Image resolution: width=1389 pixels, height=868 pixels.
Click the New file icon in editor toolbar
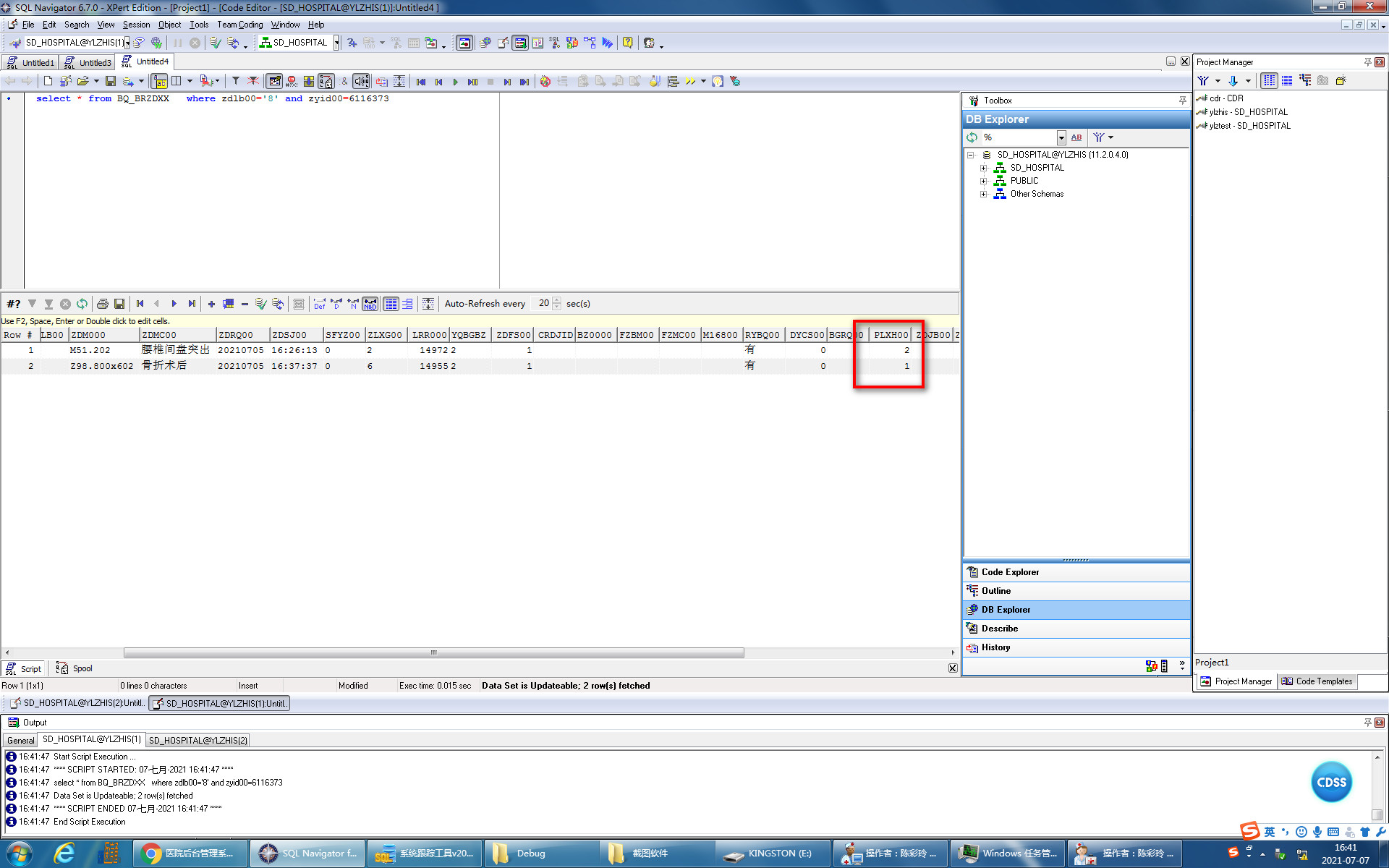pos(48,81)
